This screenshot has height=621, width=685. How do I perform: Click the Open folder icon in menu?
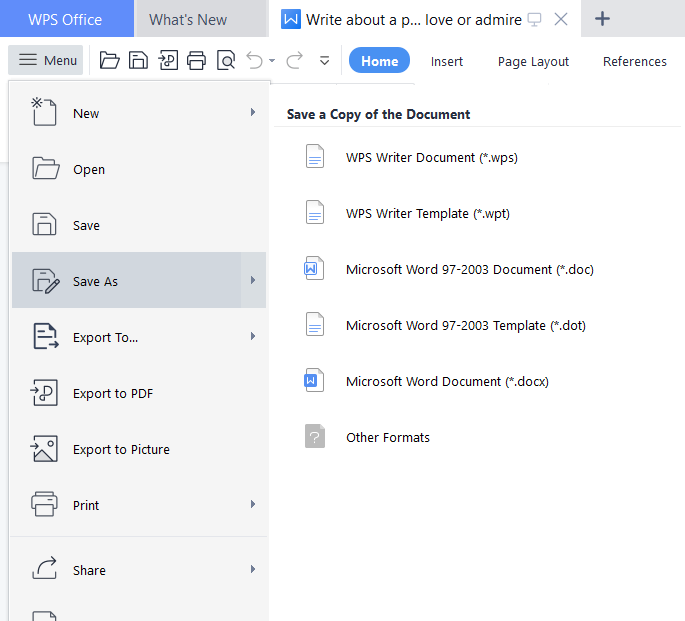click(45, 168)
